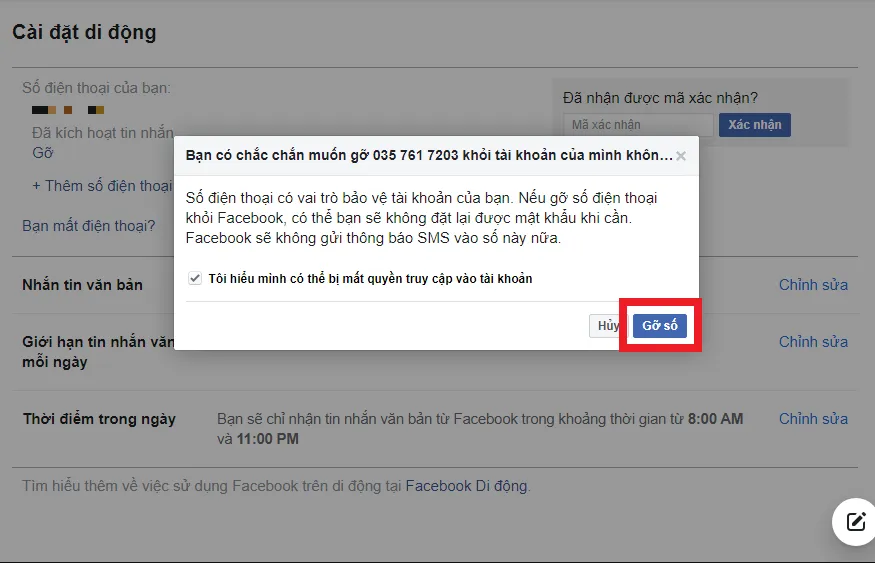The height and width of the screenshot is (563, 875).
Task: Click the Hủy button in dialog
Action: 607,326
